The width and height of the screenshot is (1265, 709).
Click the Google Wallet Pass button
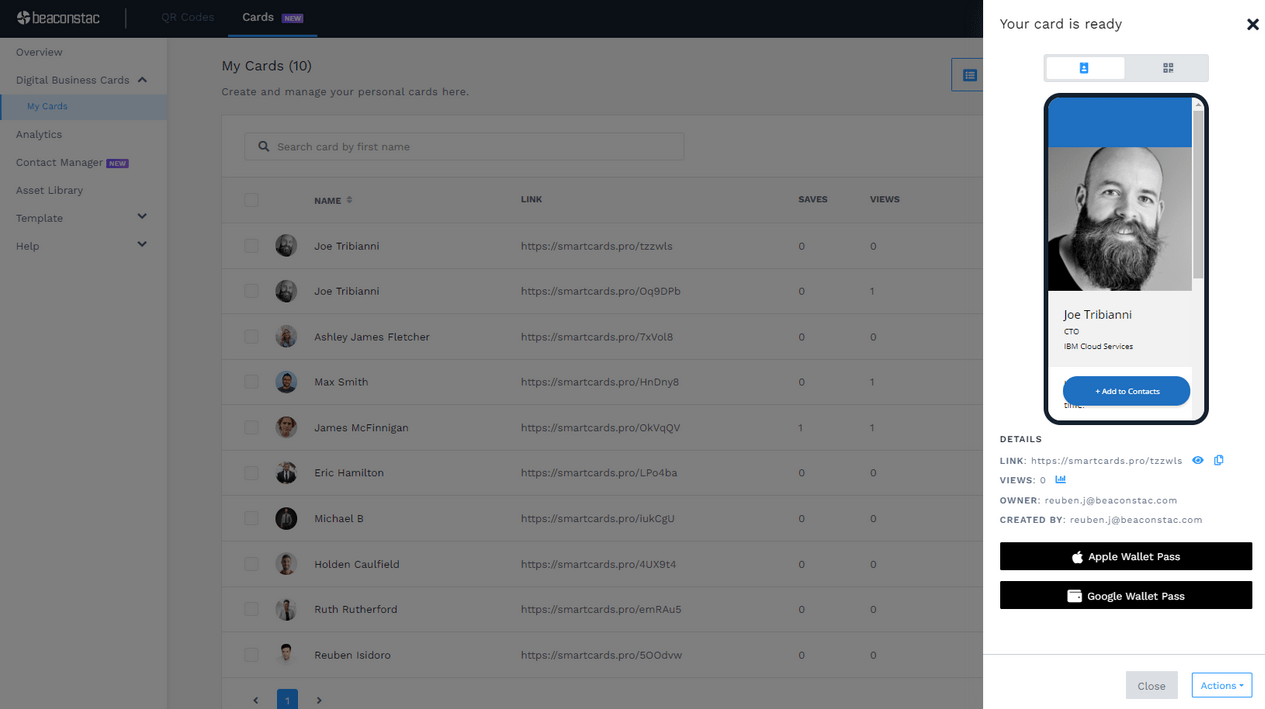point(1125,596)
